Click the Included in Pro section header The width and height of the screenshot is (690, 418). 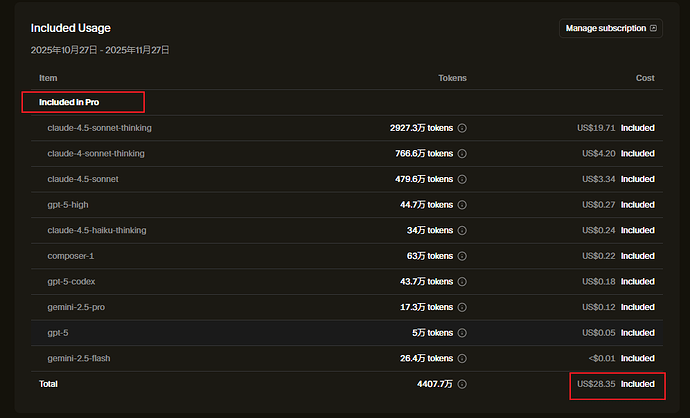69,102
